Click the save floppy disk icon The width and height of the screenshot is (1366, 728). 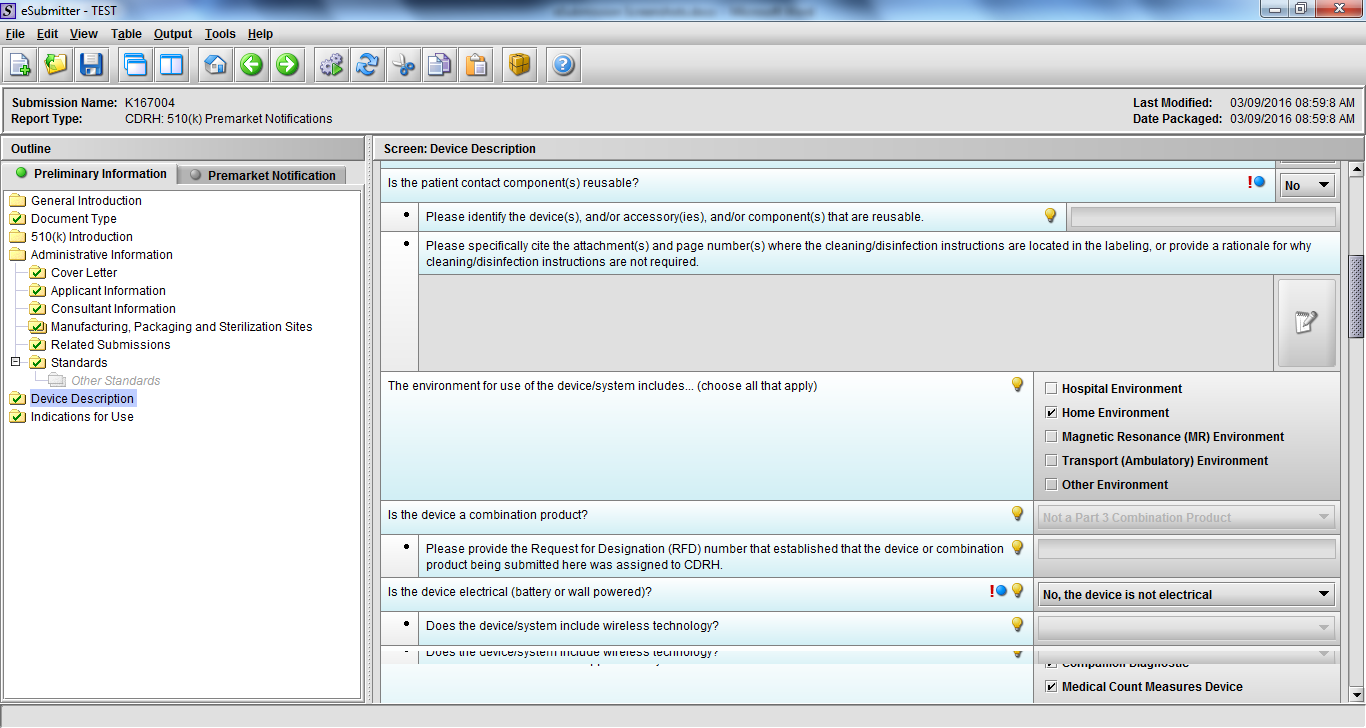92,65
